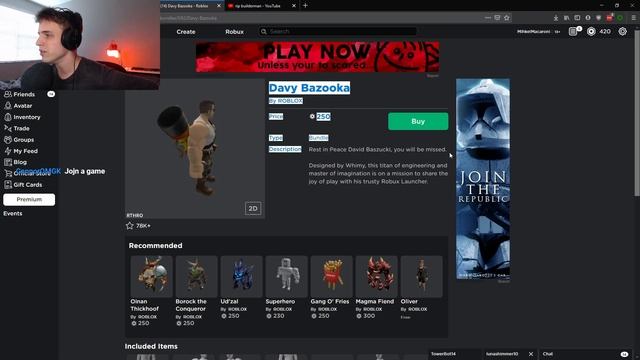Image resolution: width=640 pixels, height=360 pixels.
Task: Close the YouTube browser tab
Action: coord(294,6)
